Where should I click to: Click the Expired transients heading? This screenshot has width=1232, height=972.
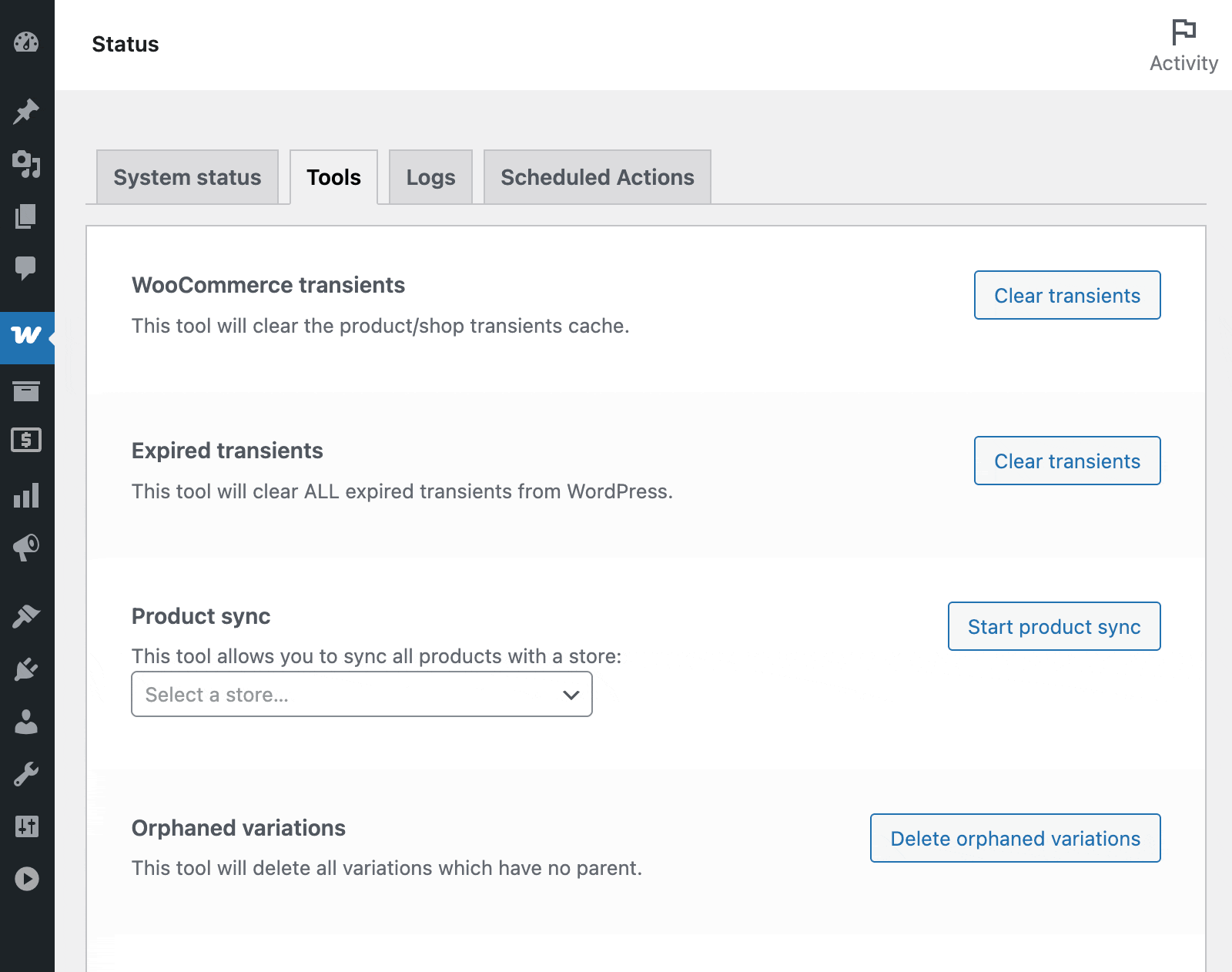(227, 451)
